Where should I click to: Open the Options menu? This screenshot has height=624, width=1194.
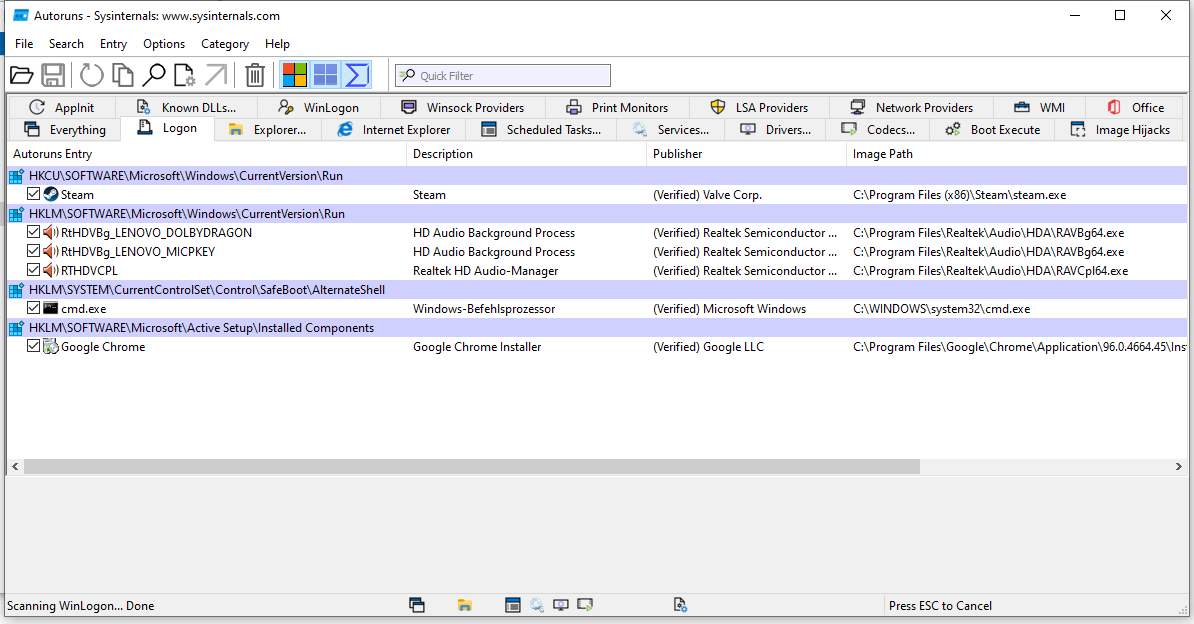pos(164,43)
